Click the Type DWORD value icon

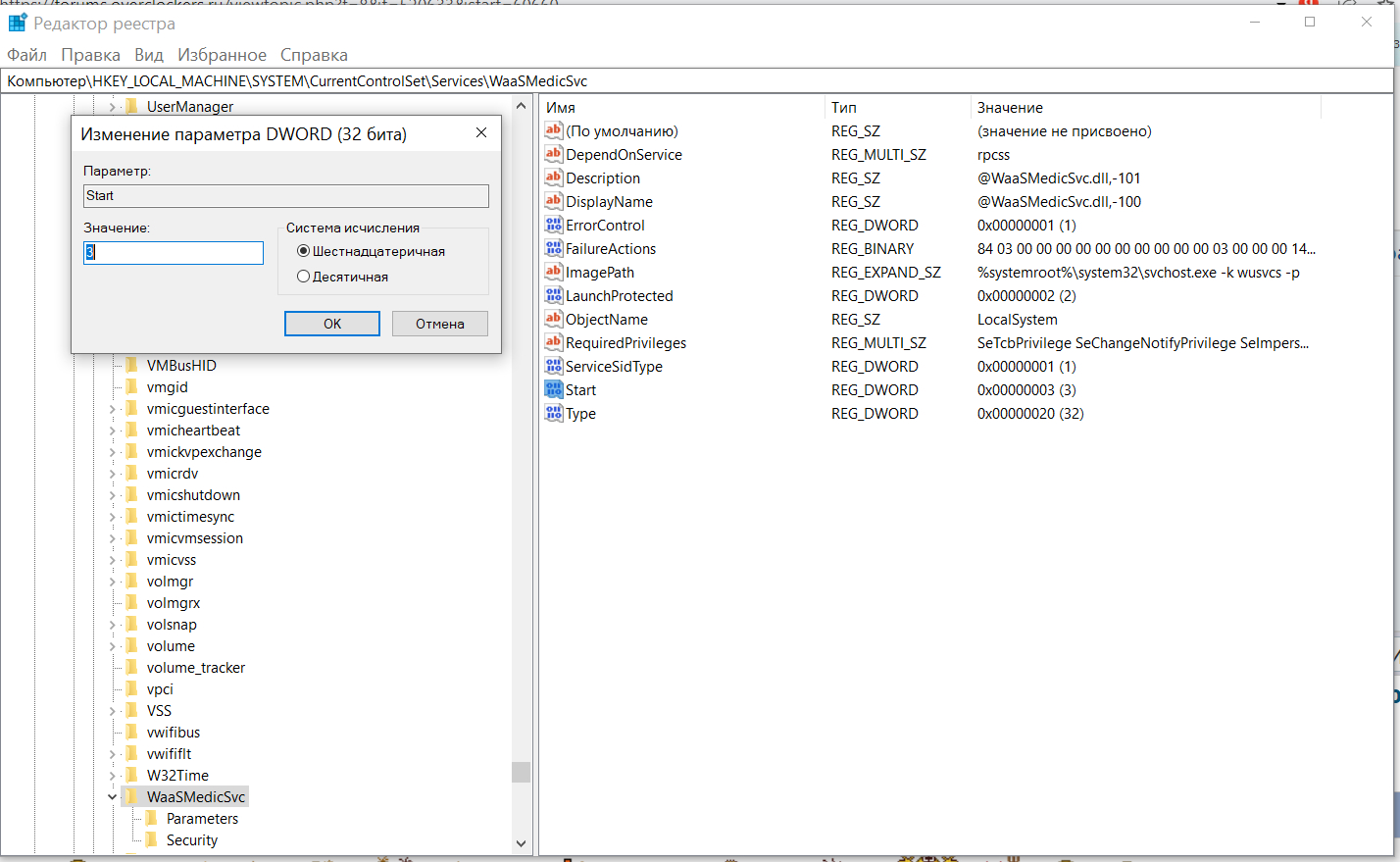tap(554, 413)
